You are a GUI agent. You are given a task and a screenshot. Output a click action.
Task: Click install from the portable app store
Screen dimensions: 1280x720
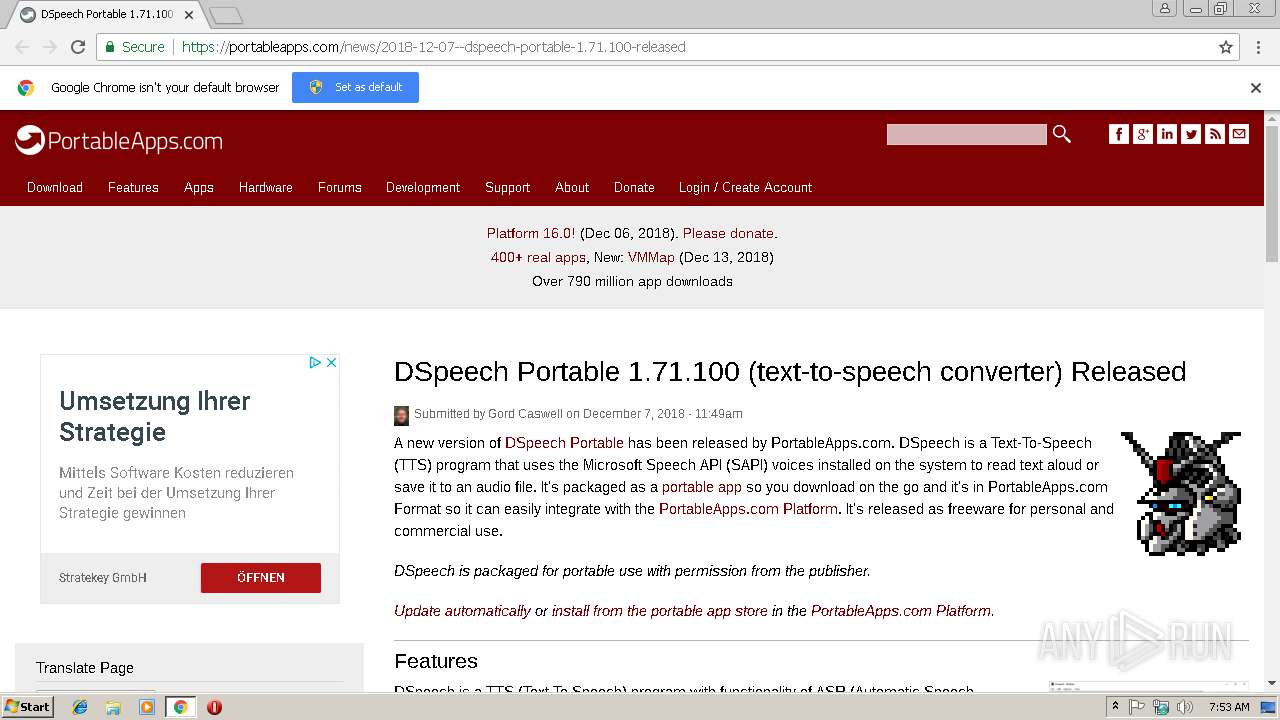[660, 611]
